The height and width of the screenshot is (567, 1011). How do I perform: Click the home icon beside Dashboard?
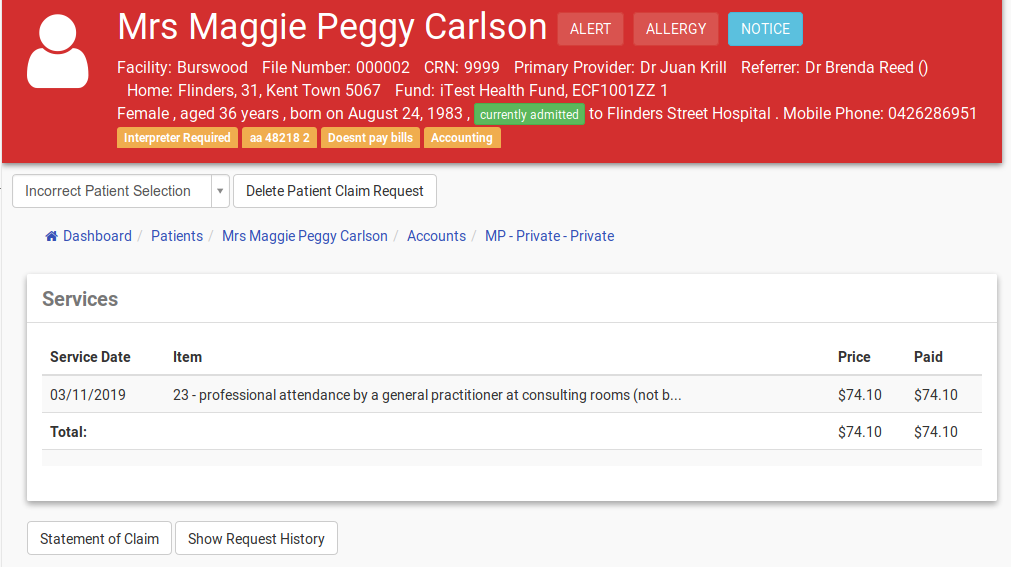pos(52,236)
